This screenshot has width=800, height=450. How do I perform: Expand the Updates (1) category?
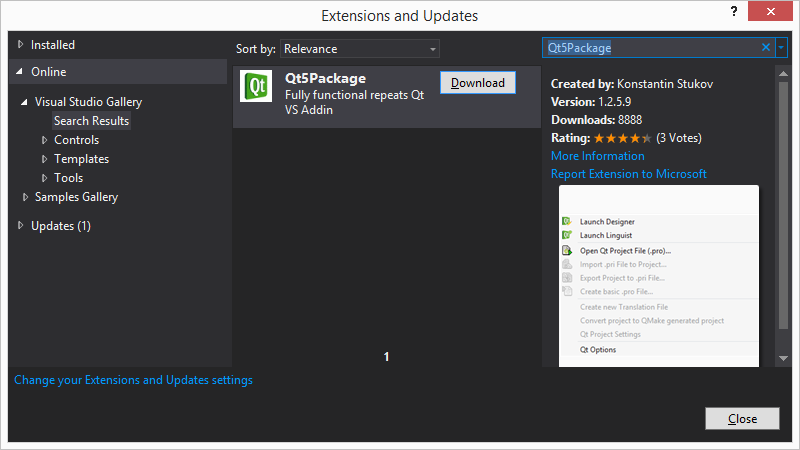20,226
